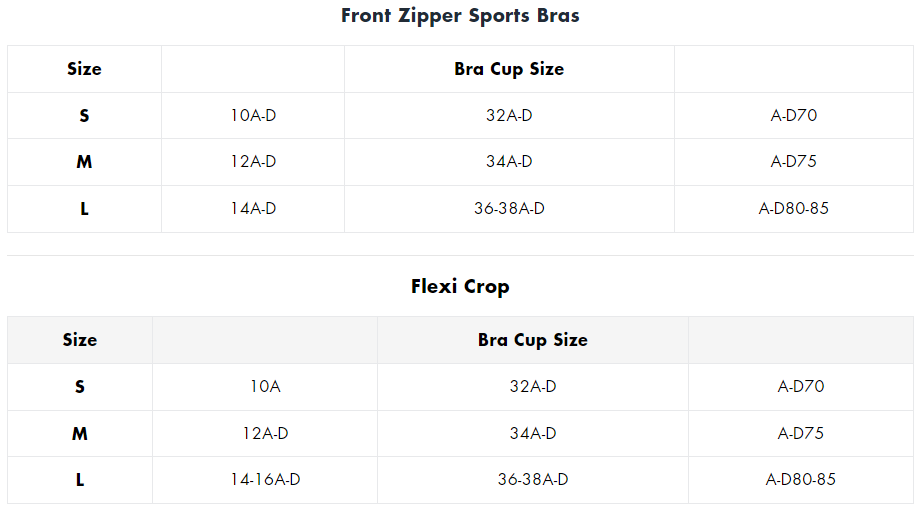Click A-D80-85 in the Front Zipper table
Image resolution: width=924 pixels, height=509 pixels.
(794, 209)
